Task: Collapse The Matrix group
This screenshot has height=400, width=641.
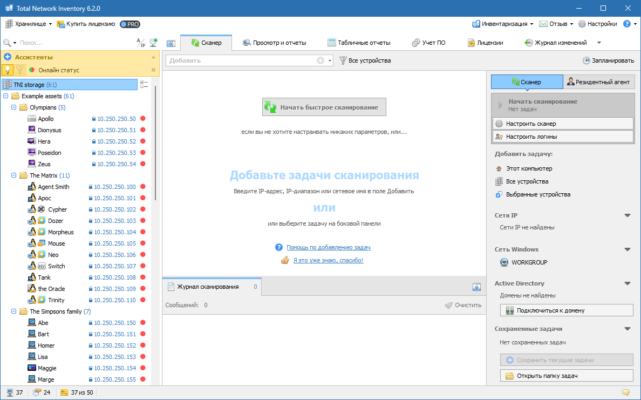Action: [13, 175]
